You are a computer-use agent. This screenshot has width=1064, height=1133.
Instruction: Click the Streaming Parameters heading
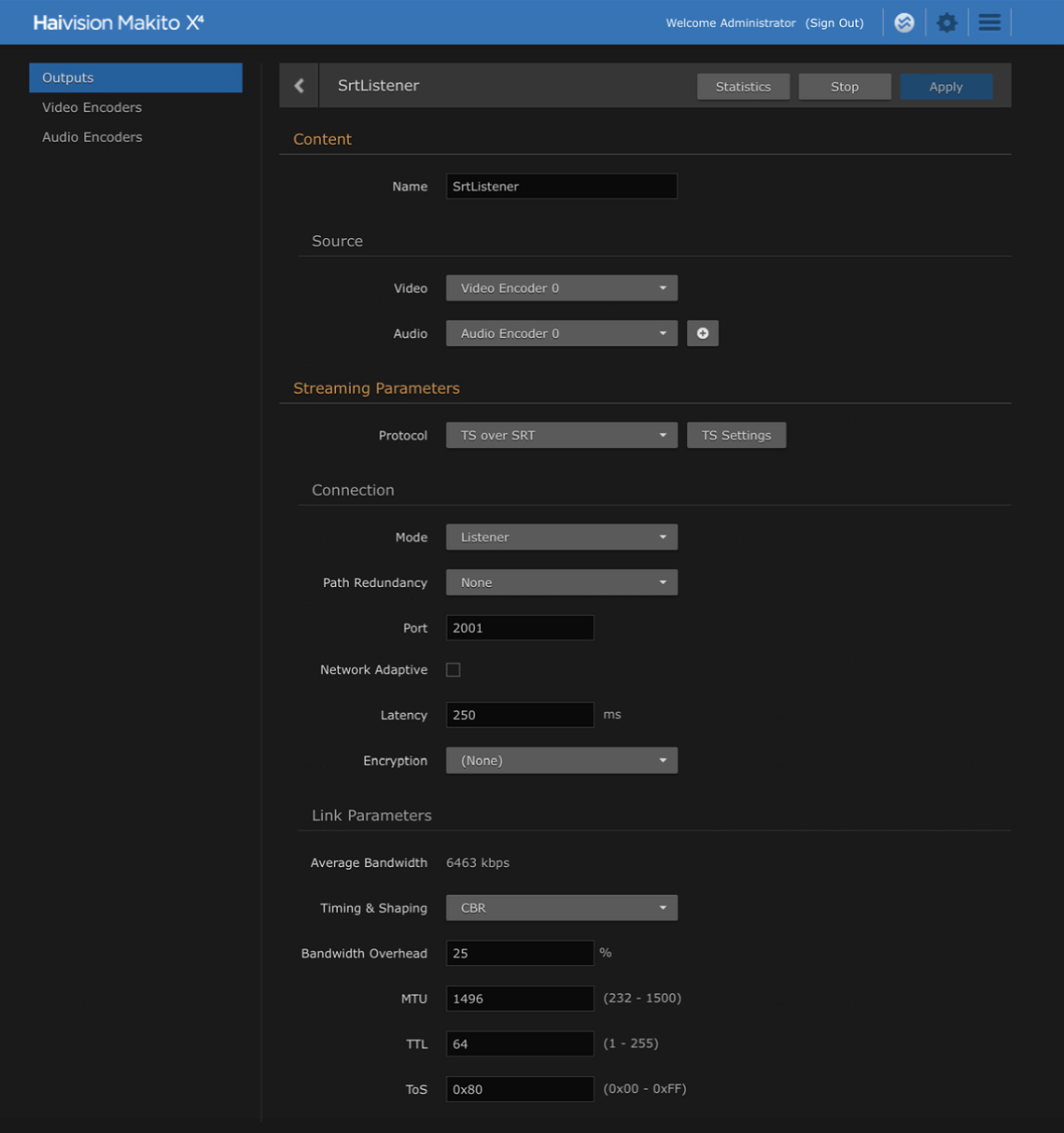coord(376,388)
